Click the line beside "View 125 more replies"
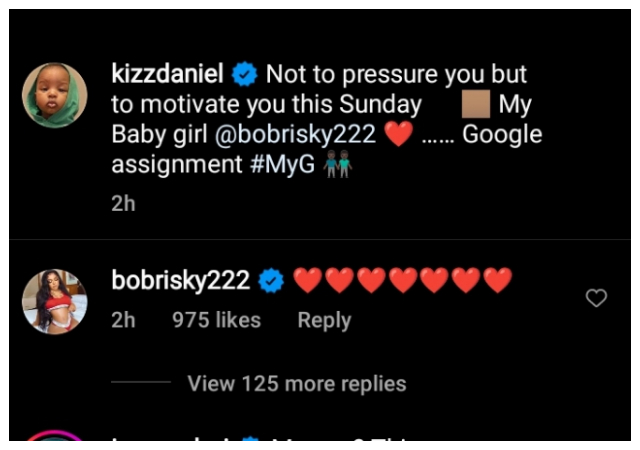This screenshot has height=450, width=640. [141, 383]
